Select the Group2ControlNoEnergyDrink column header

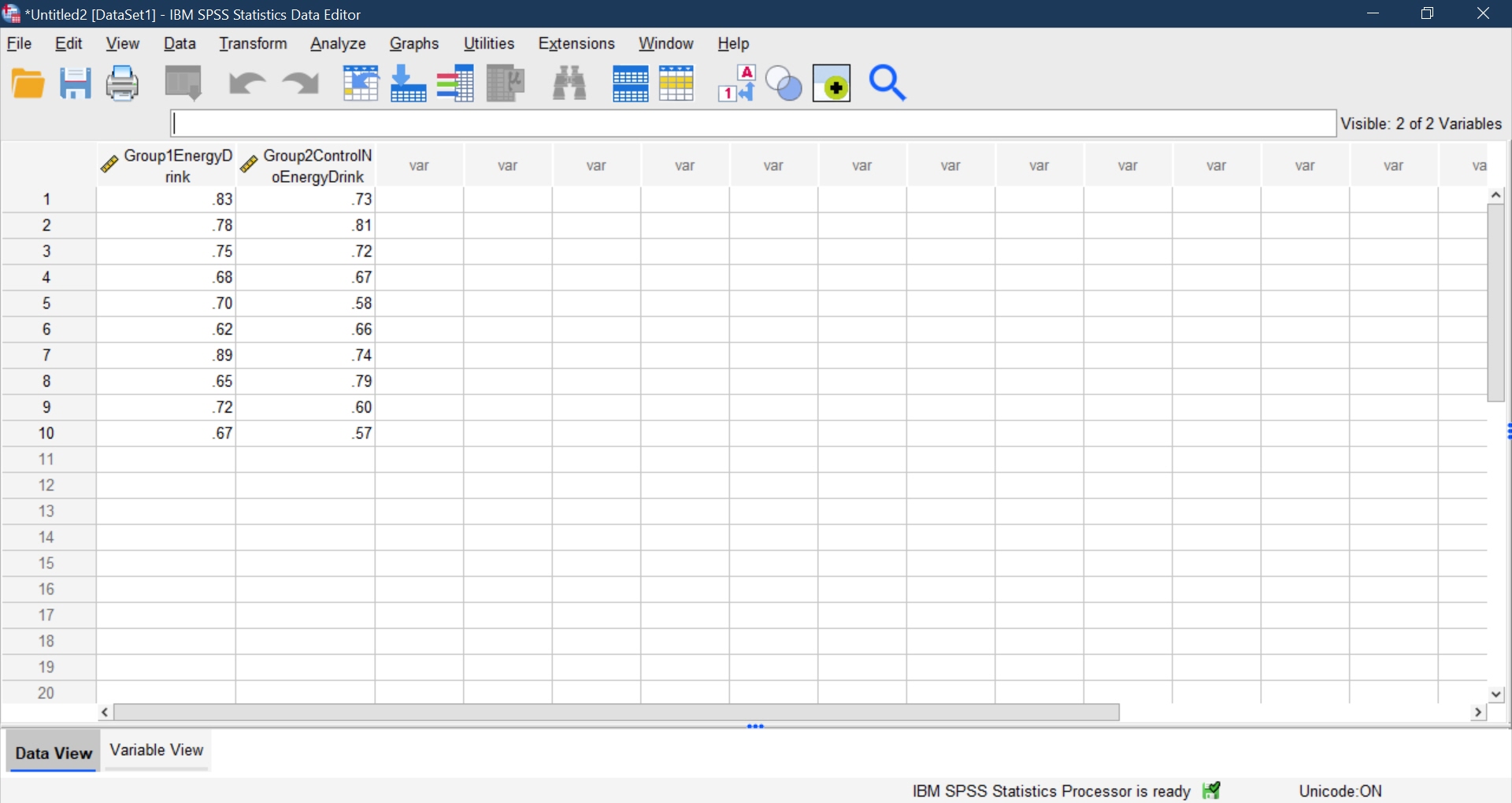click(x=306, y=166)
